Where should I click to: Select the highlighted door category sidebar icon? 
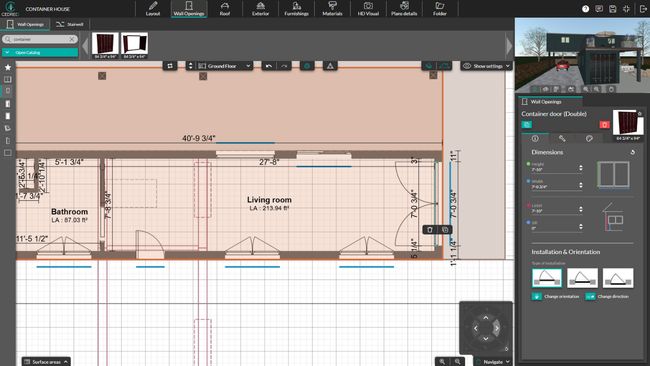point(7,91)
